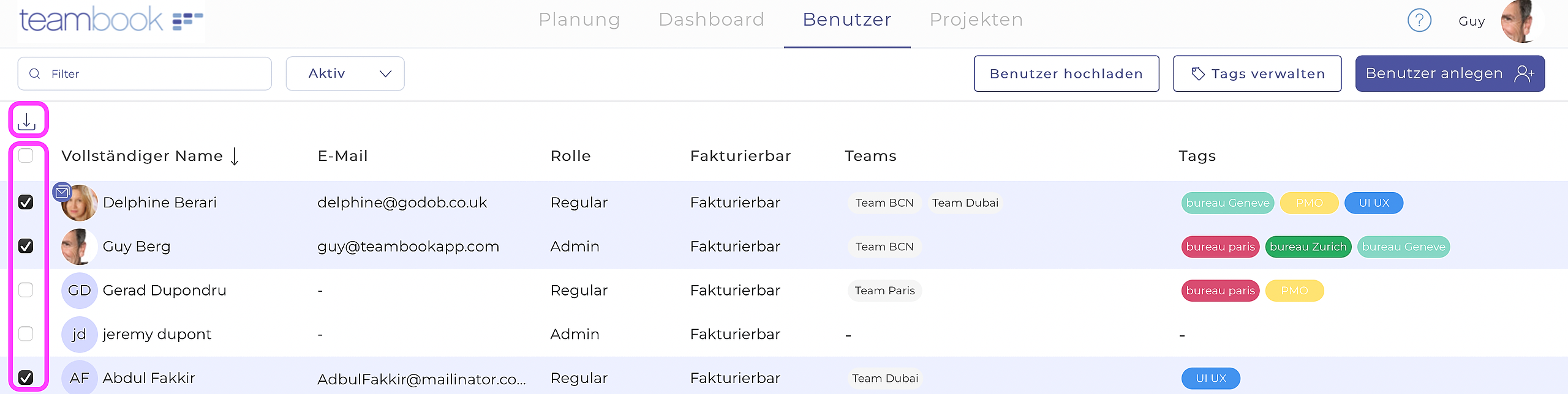1568x394 pixels.
Task: Switch to the Planung tab
Action: [x=579, y=20]
